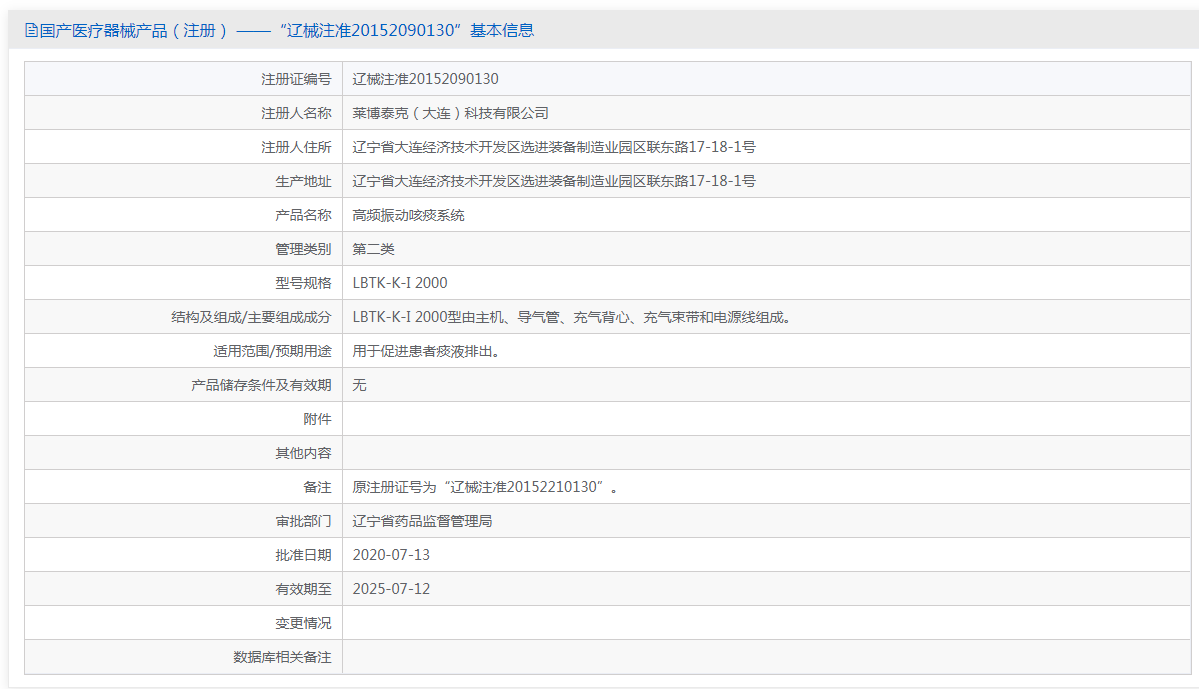Click the 生产地址 label
Viewport: 1199px width, 689px height.
[x=304, y=181]
